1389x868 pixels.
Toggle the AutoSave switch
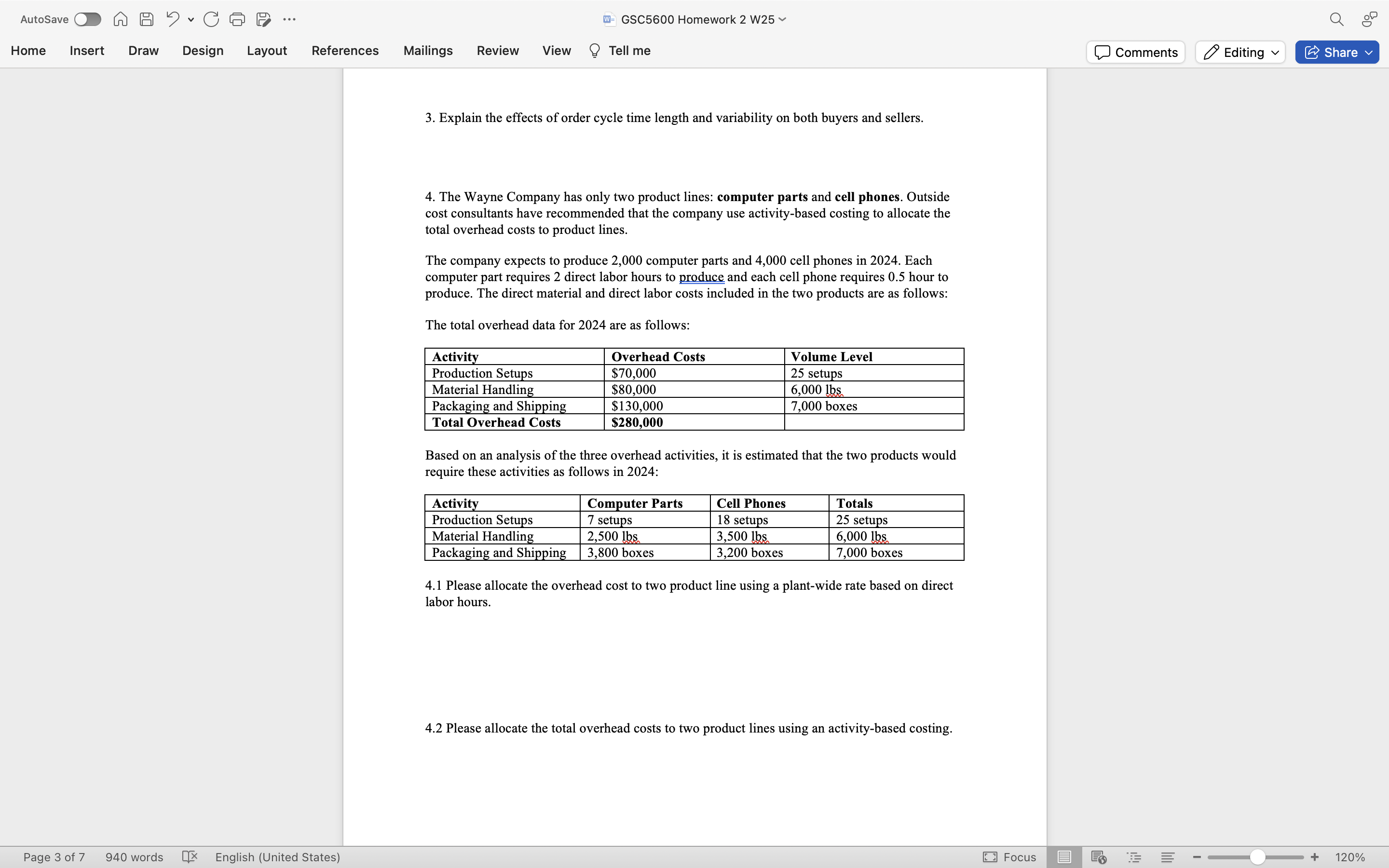point(87,19)
